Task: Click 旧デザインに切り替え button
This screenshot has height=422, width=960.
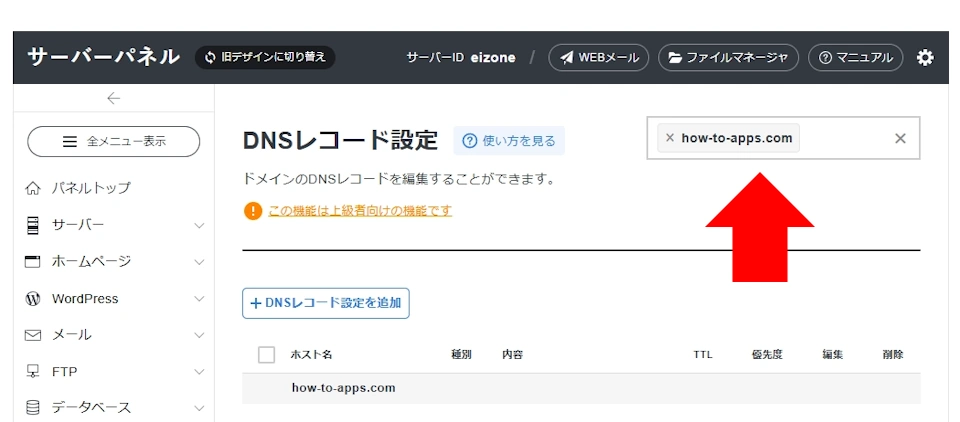Action: tap(265, 58)
